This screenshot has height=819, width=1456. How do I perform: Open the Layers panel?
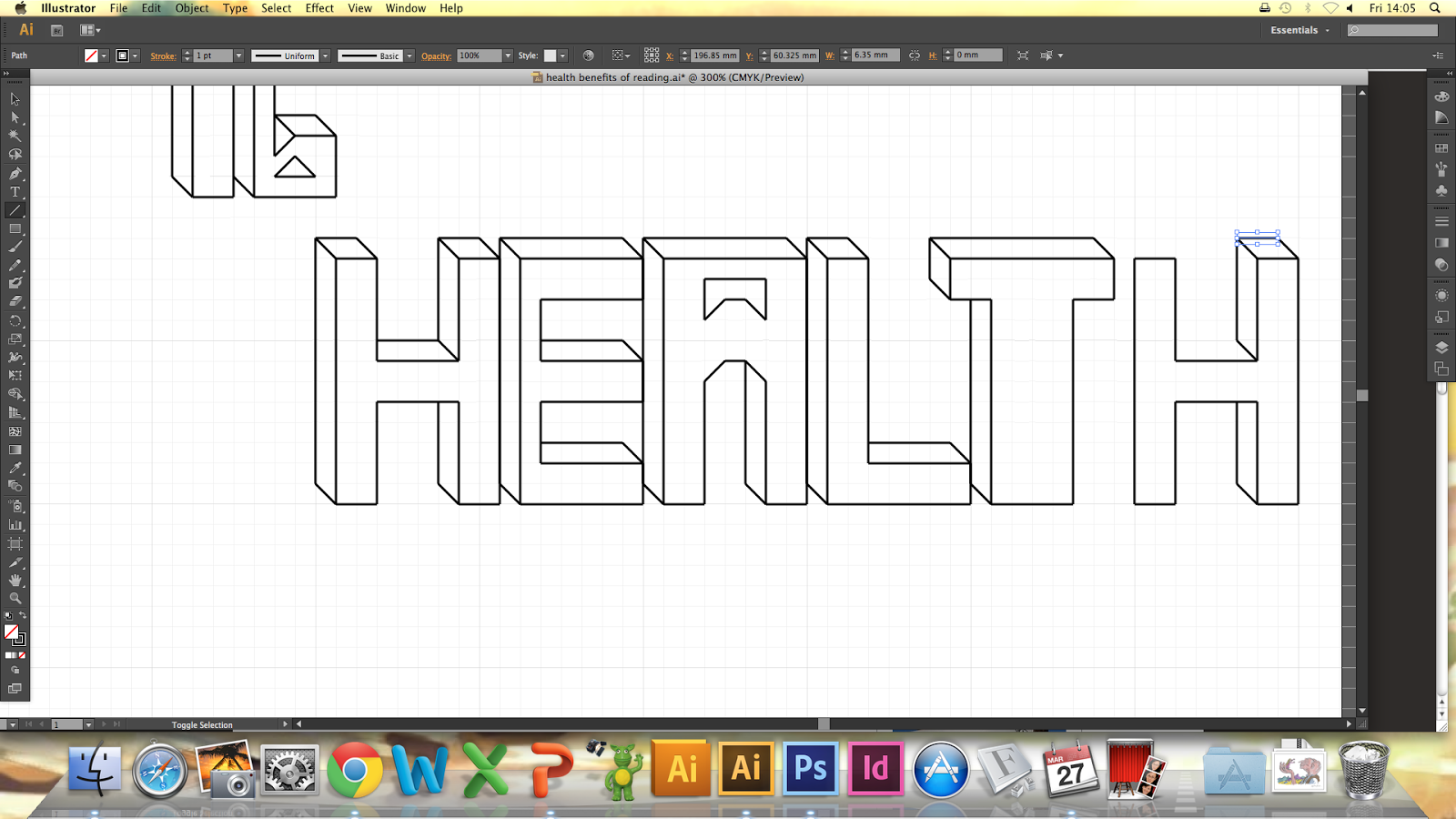[x=1441, y=347]
